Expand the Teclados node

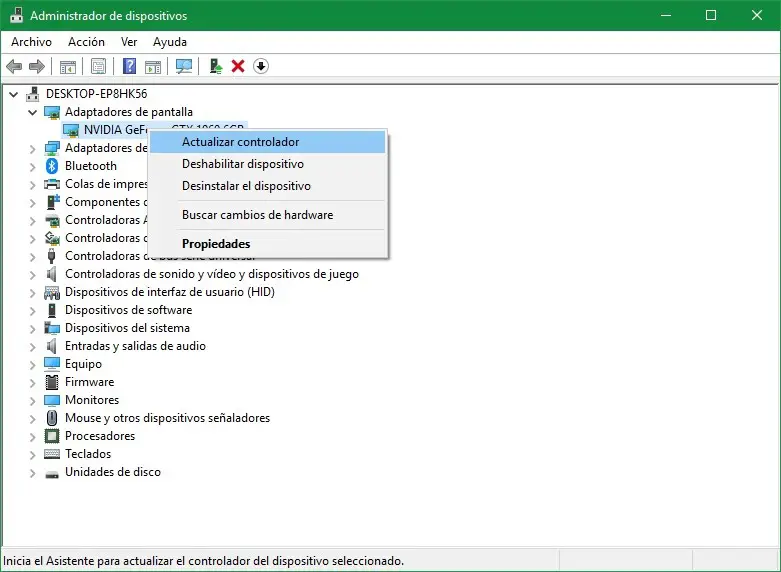click(32, 454)
